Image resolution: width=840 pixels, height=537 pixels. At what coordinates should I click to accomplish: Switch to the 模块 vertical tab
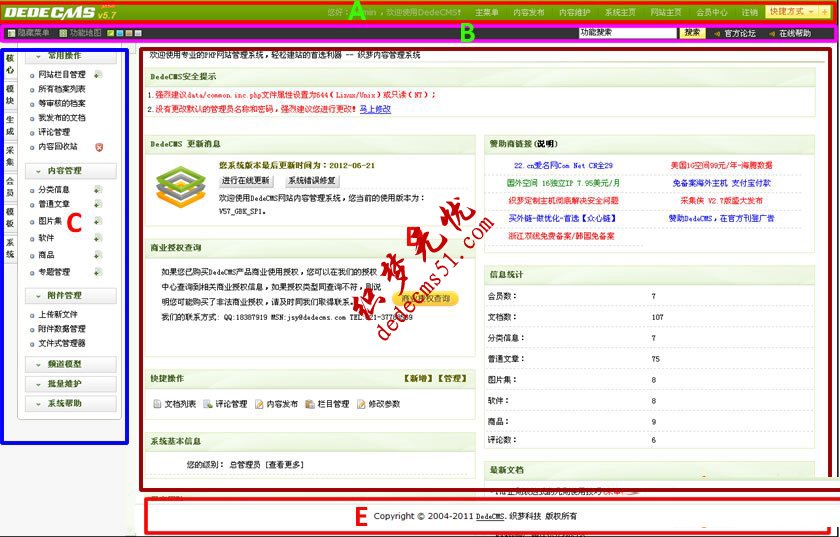coord(10,94)
